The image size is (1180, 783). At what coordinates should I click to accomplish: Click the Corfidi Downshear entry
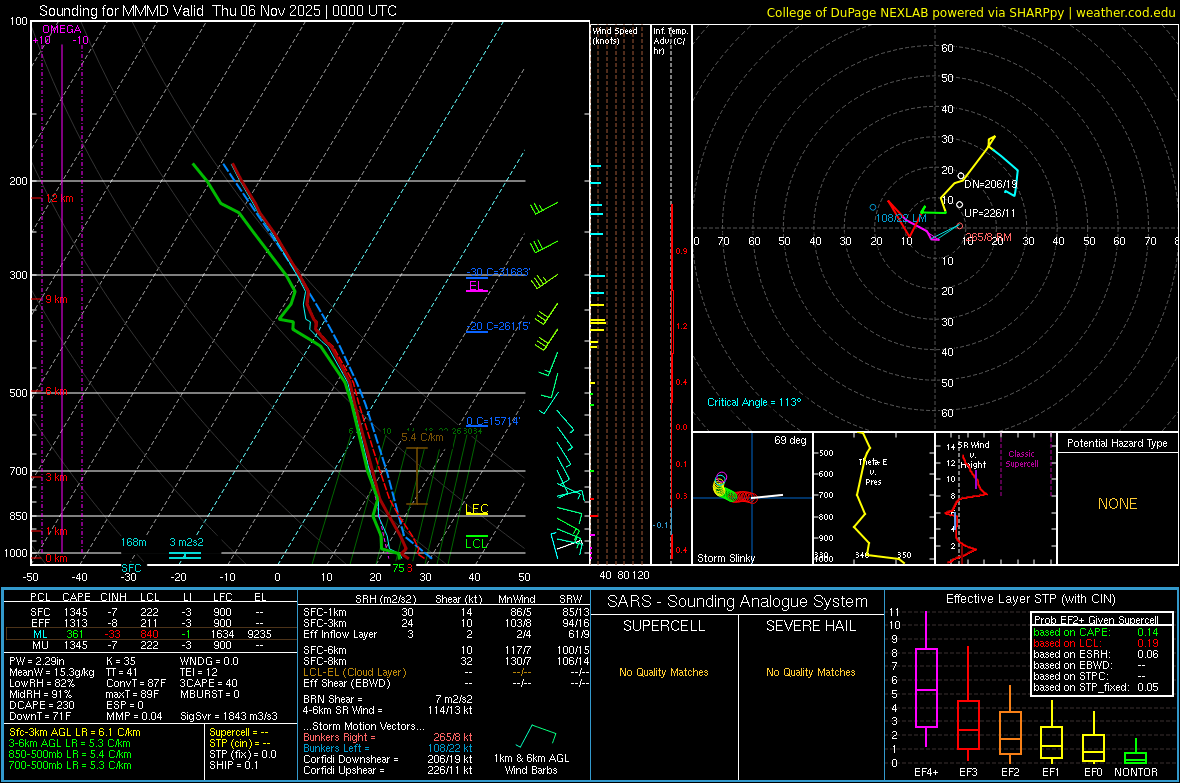pyautogui.click(x=388, y=759)
